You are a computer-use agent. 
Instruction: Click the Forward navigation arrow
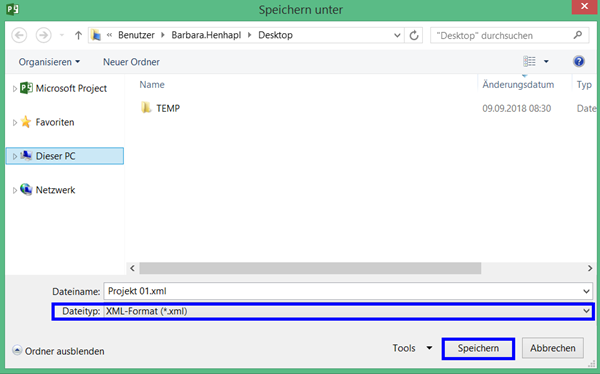[43, 36]
